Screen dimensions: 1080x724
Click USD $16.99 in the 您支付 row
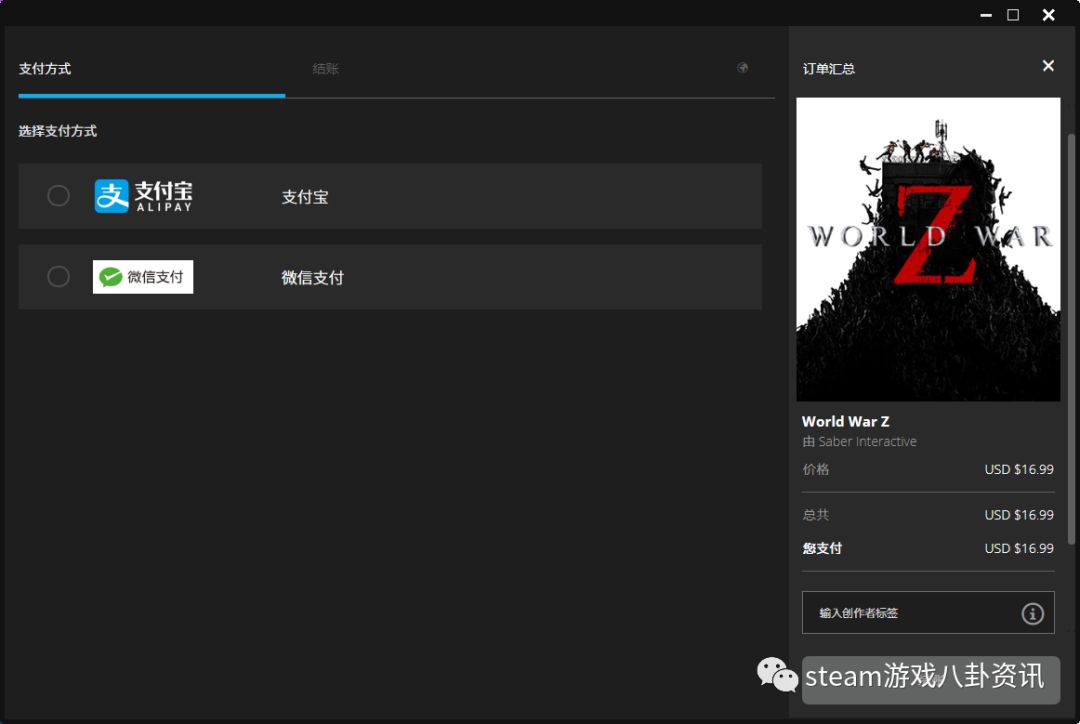click(1019, 548)
